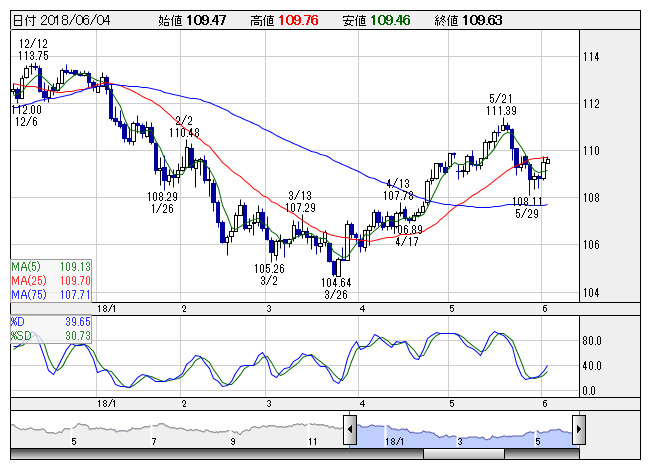Click the closing price 終値 109.63
The height and width of the screenshot is (469, 652).
pos(468,20)
